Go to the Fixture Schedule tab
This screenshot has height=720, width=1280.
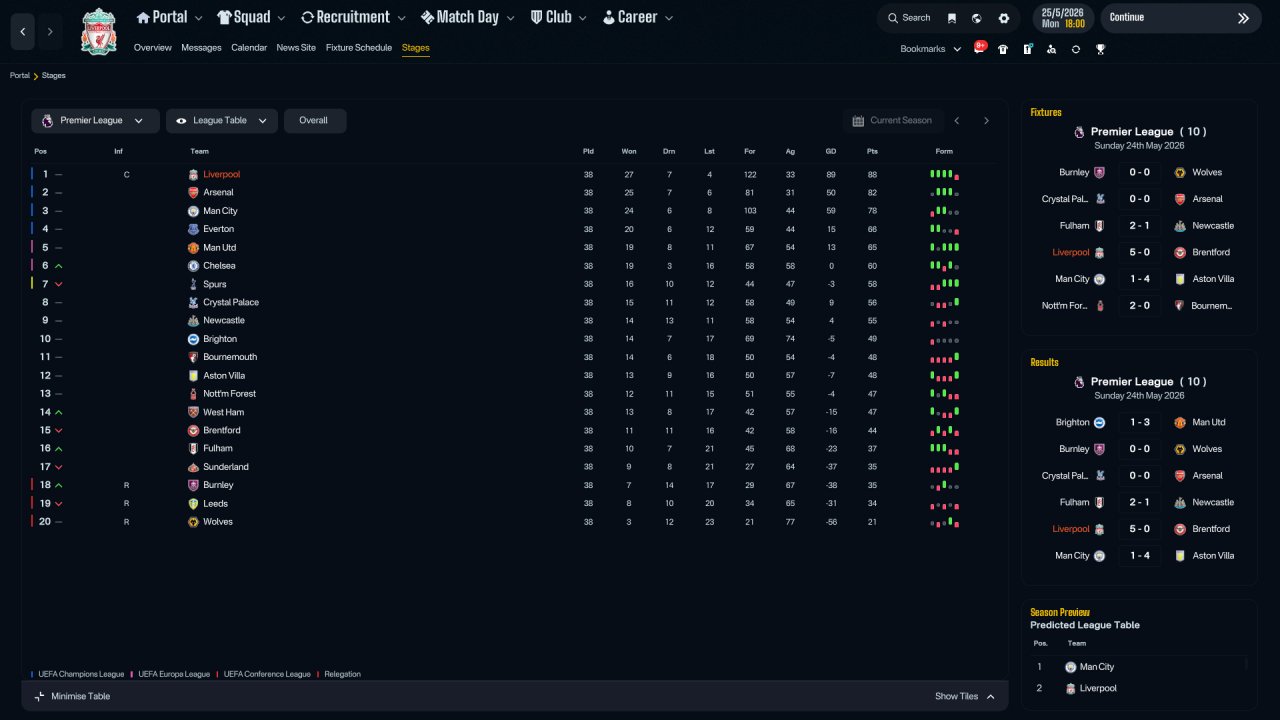pyautogui.click(x=359, y=48)
